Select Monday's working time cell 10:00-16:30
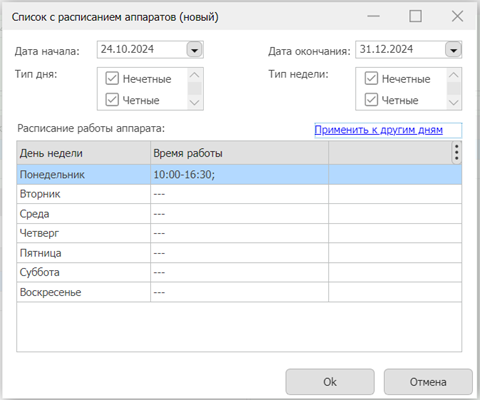The image size is (480, 400). (239, 175)
